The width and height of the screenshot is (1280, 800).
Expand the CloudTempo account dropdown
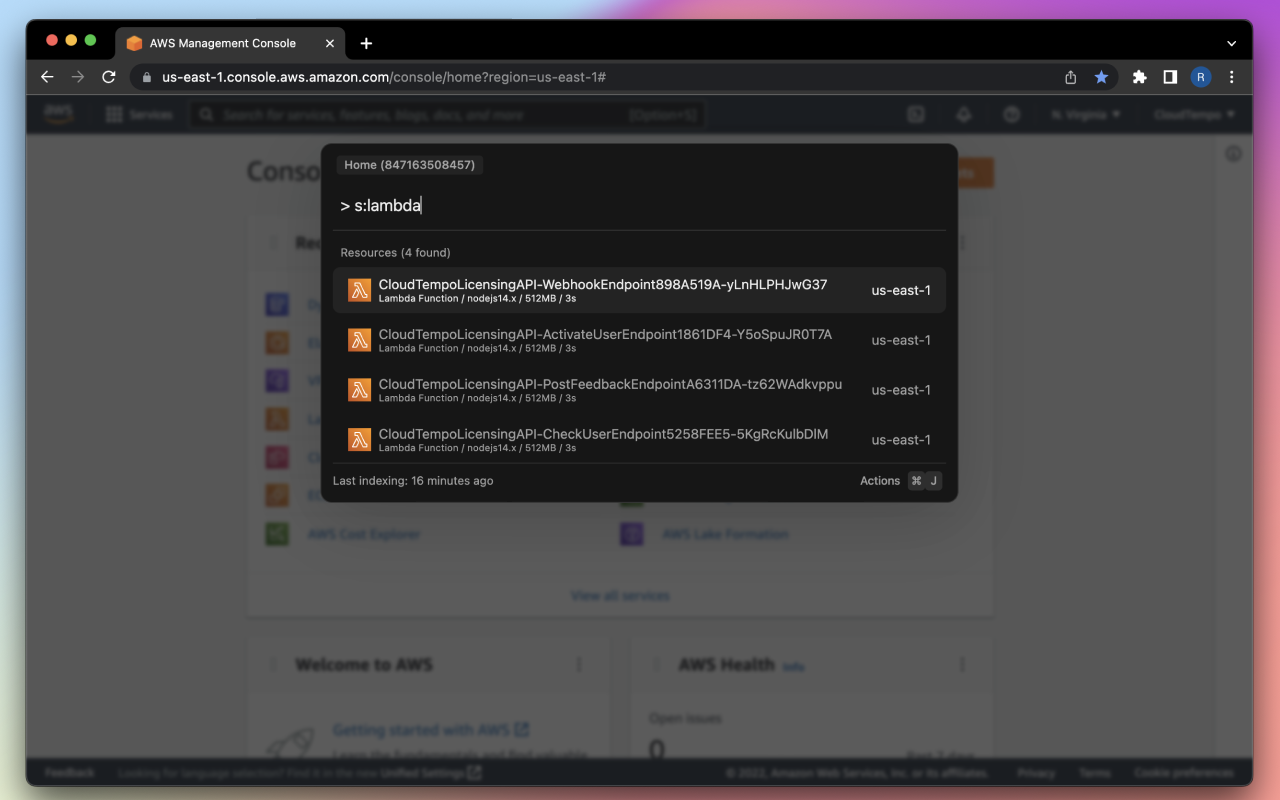[1193, 114]
